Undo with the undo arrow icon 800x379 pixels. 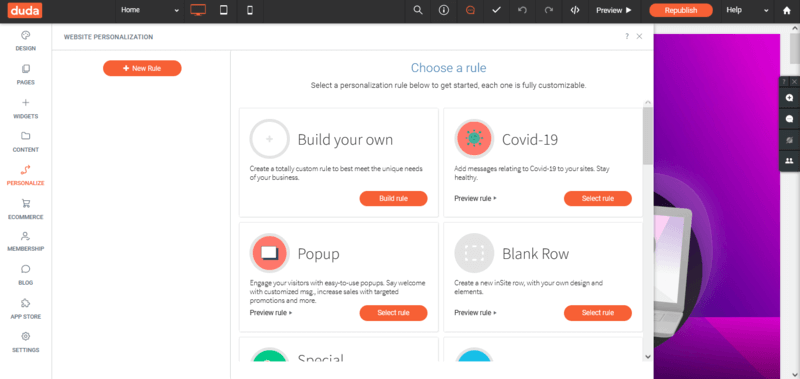pyautogui.click(x=522, y=10)
